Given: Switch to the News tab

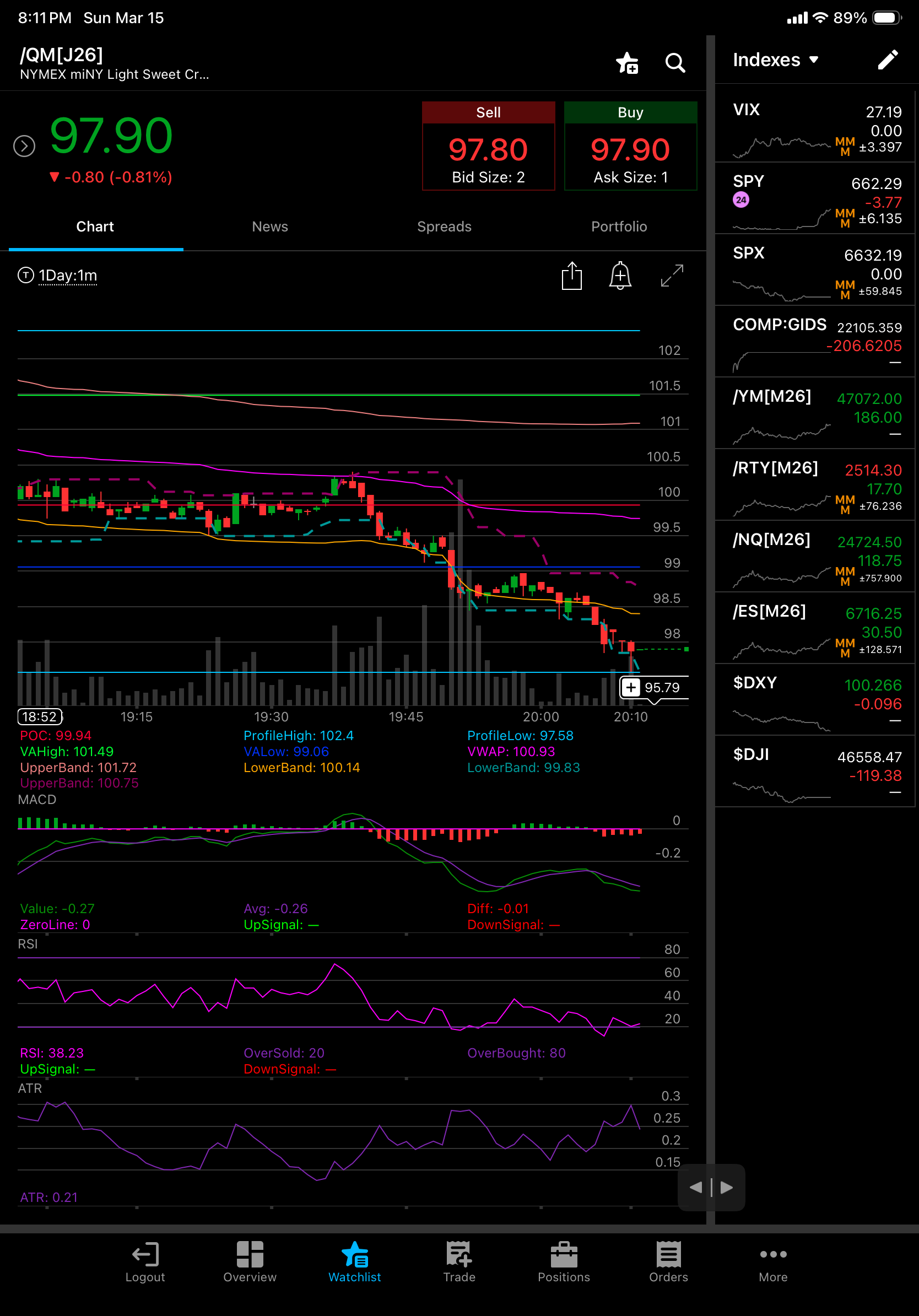Looking at the screenshot, I should (x=270, y=227).
